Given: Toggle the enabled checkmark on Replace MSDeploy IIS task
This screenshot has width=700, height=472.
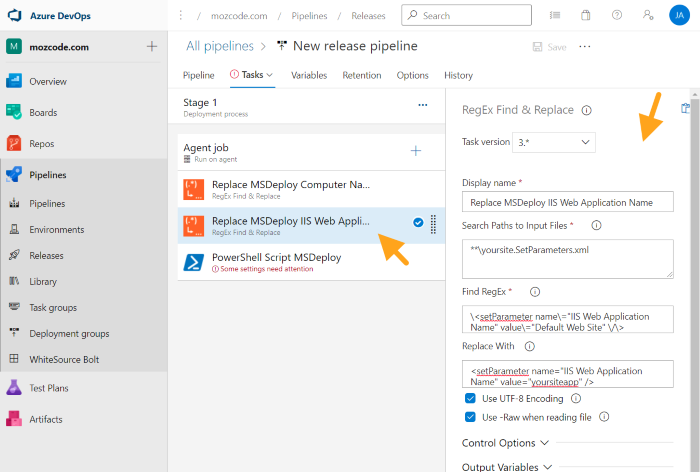Looking at the screenshot, I should [417, 223].
